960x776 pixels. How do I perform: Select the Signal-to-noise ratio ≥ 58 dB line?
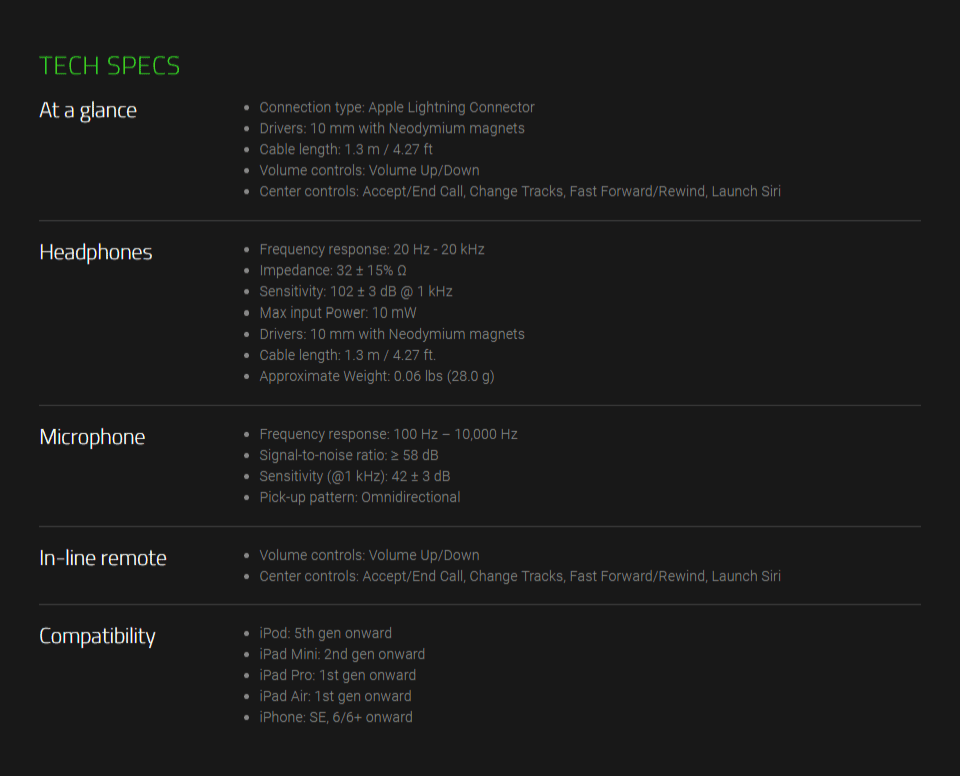[x=349, y=456]
